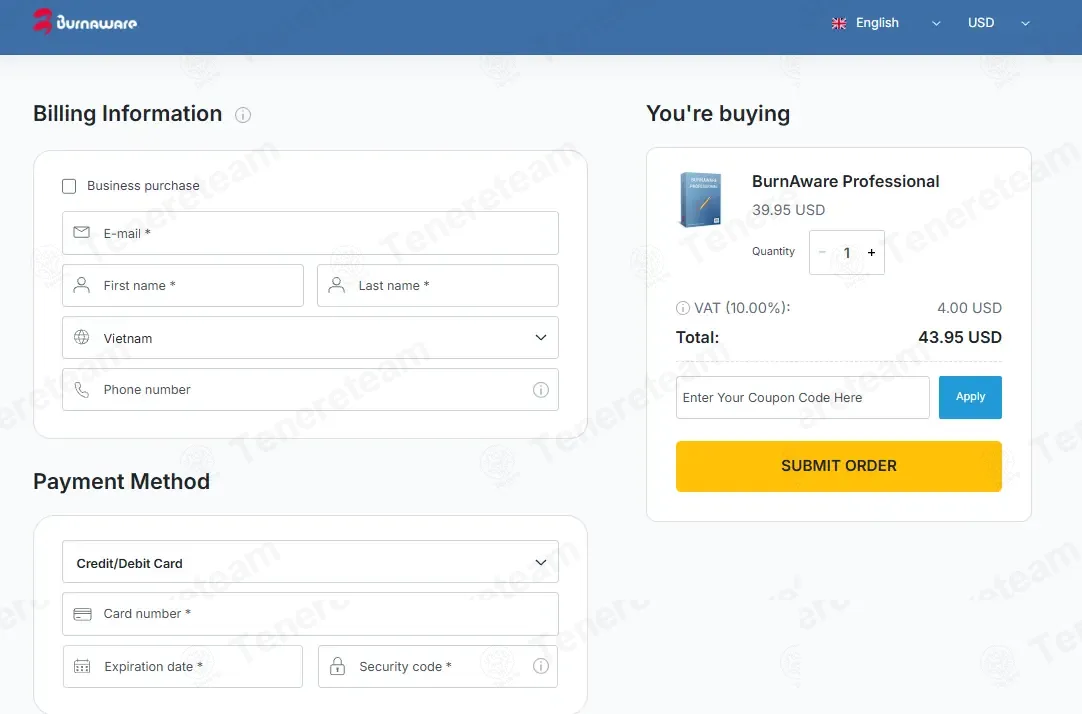
Task: Open the USD currency dropdown
Action: click(x=999, y=23)
